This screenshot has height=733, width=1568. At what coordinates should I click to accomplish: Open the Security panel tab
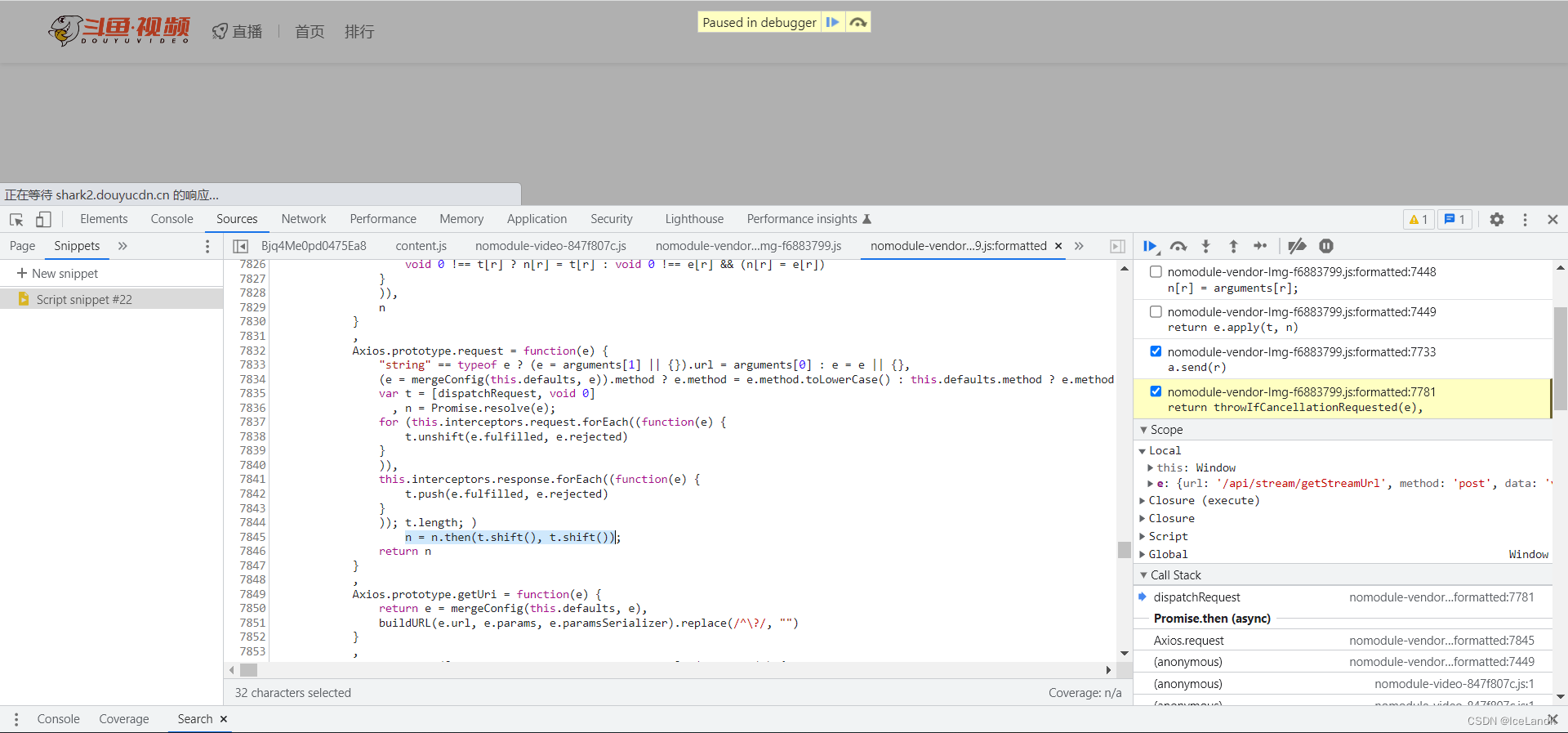click(x=612, y=219)
